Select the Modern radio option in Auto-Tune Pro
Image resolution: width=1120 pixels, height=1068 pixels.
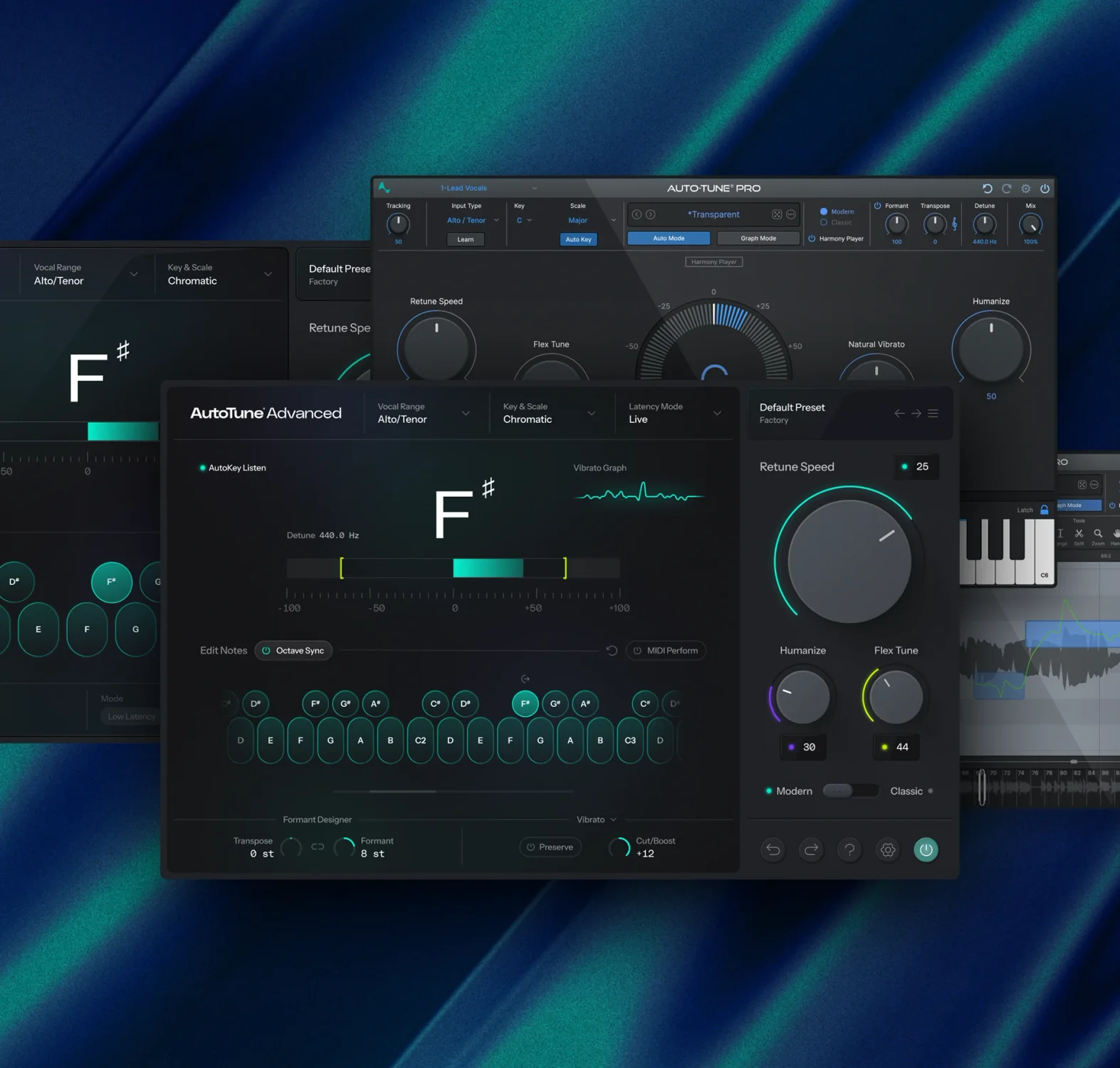tap(837, 211)
